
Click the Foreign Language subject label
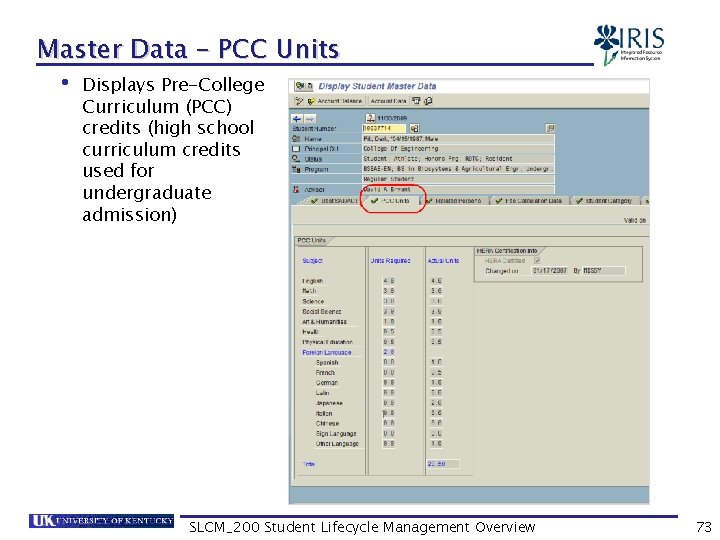pos(326,352)
